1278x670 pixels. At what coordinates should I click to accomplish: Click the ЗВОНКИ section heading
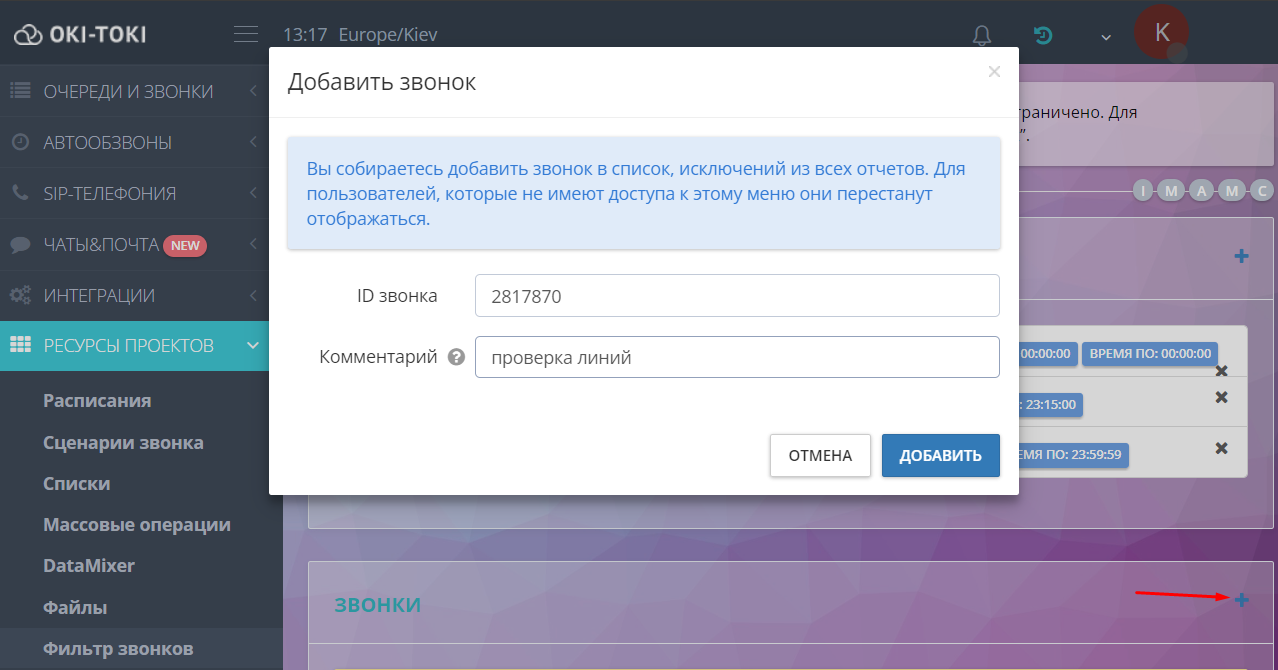tap(377, 605)
